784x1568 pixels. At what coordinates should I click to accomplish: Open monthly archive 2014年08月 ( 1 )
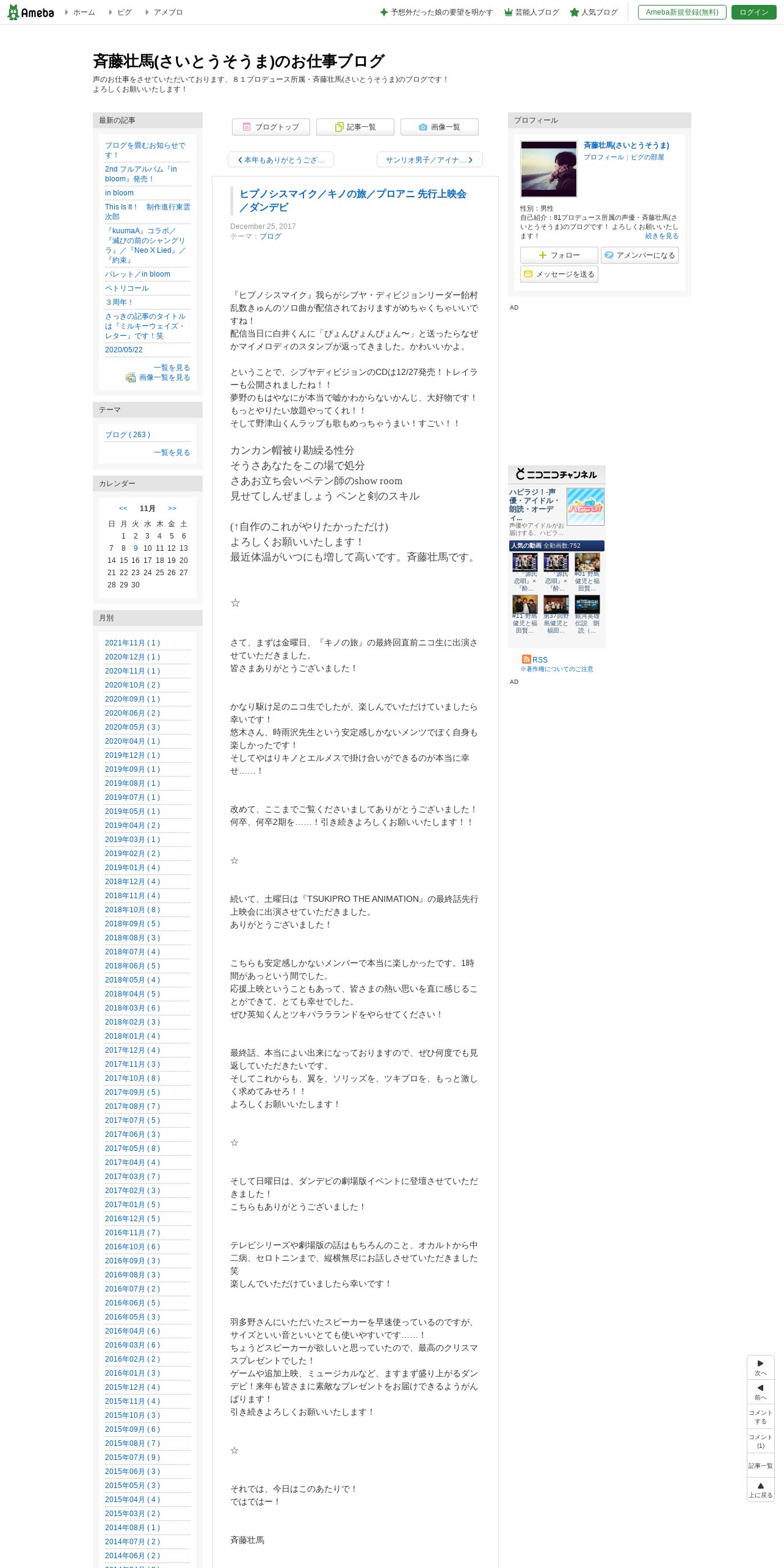[x=132, y=1528]
